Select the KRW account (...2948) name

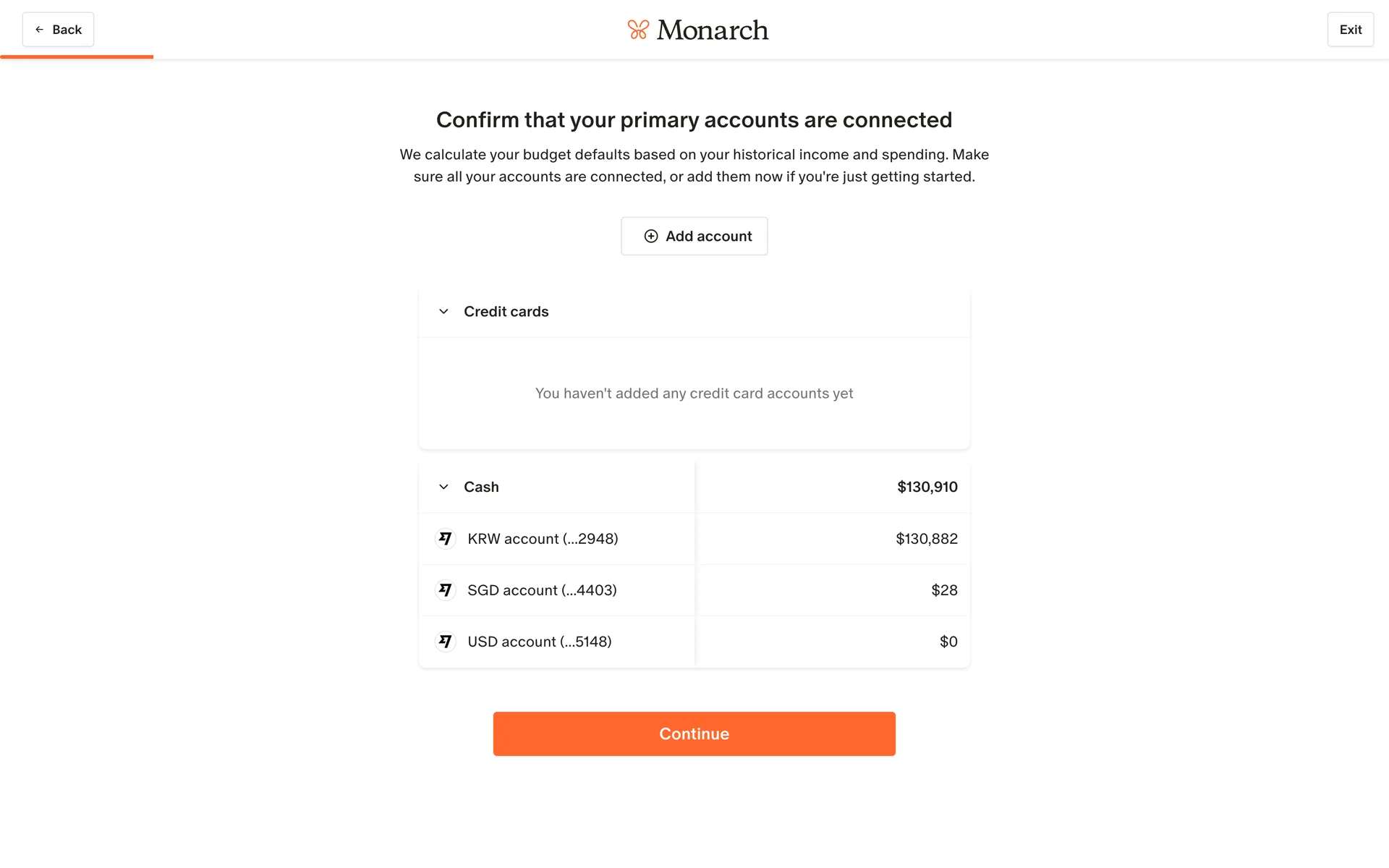pos(543,539)
